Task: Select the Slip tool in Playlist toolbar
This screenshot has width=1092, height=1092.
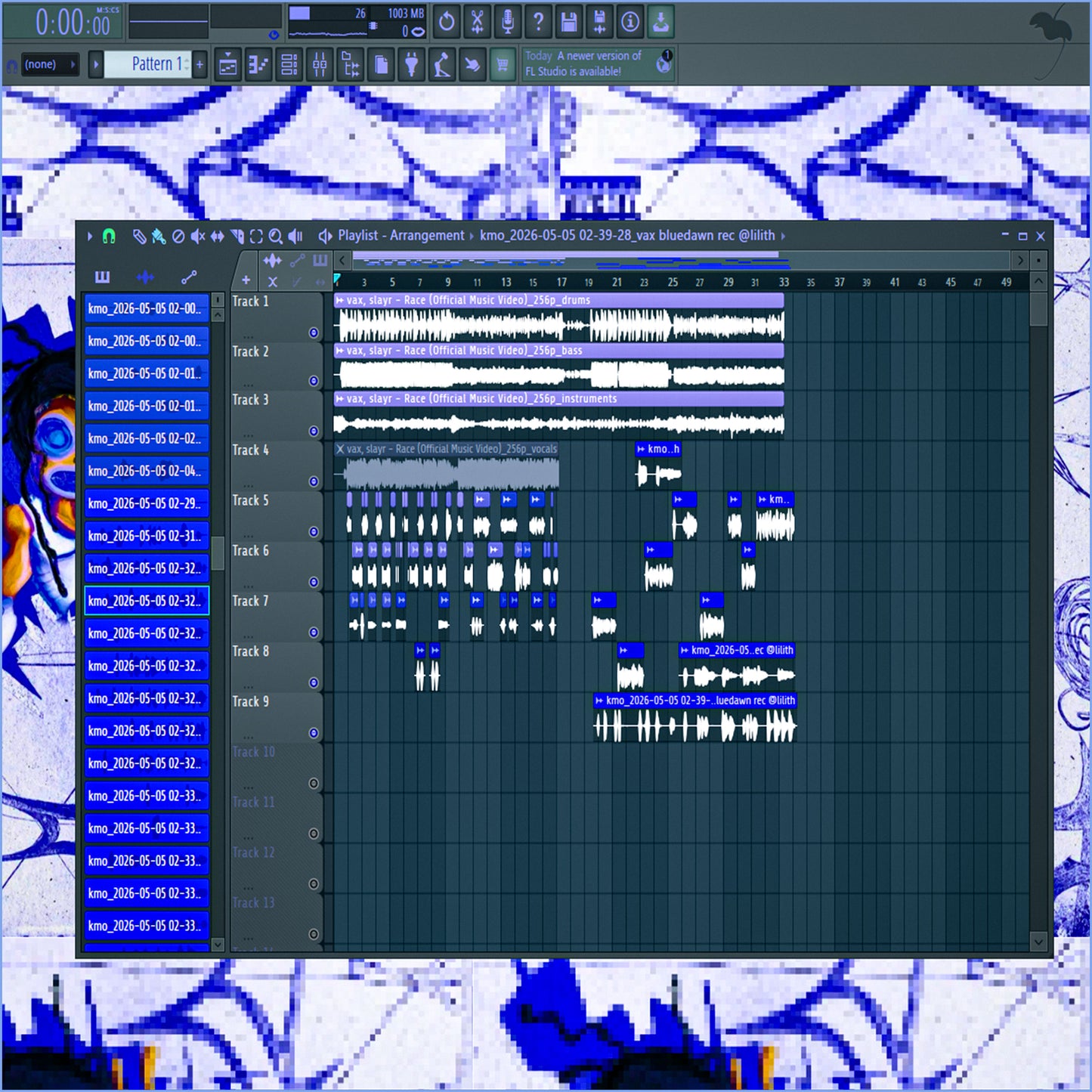Action: click(x=218, y=237)
